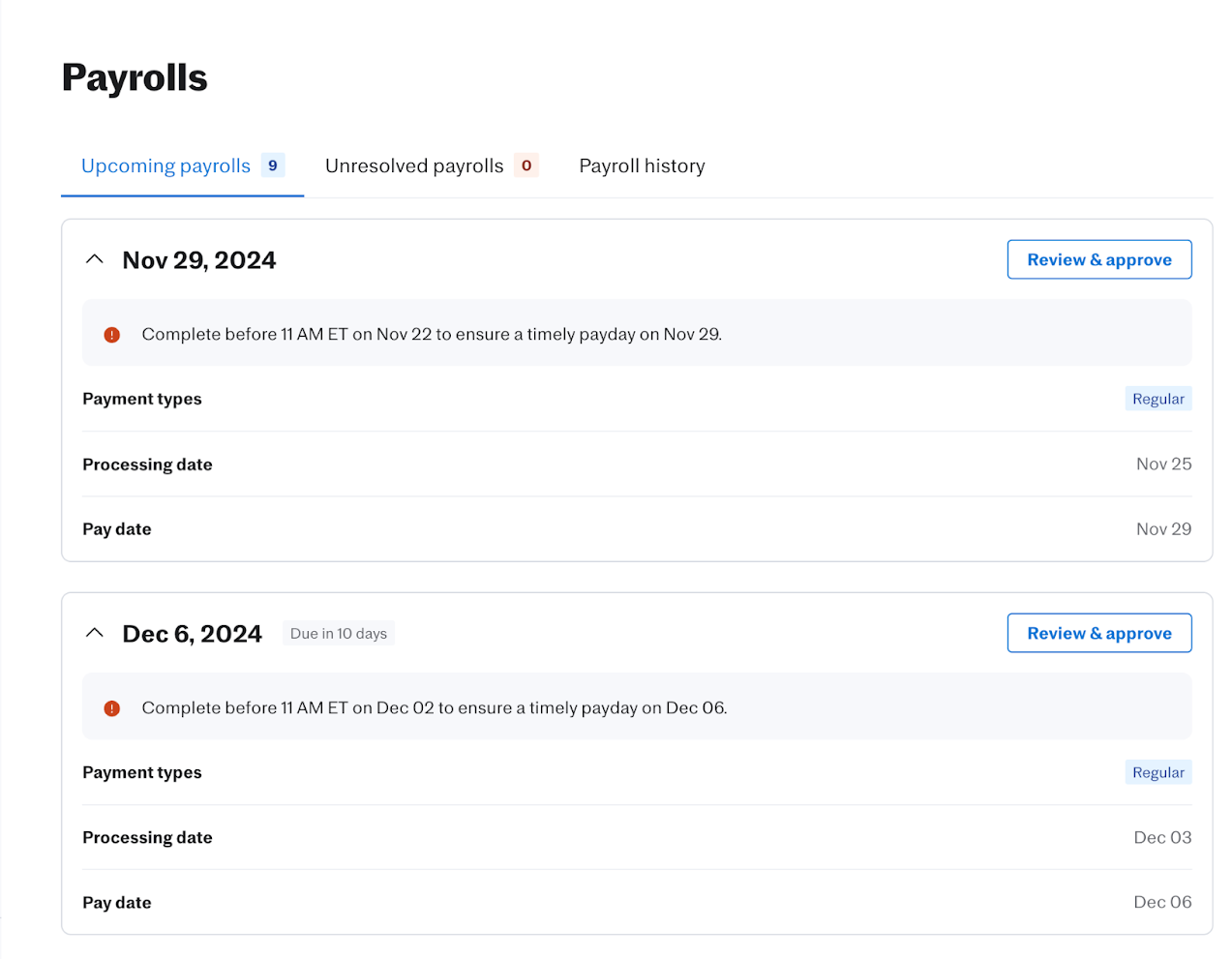The image size is (1232, 959).
Task: Click the Dec 06 pay date value
Action: tap(1162, 902)
